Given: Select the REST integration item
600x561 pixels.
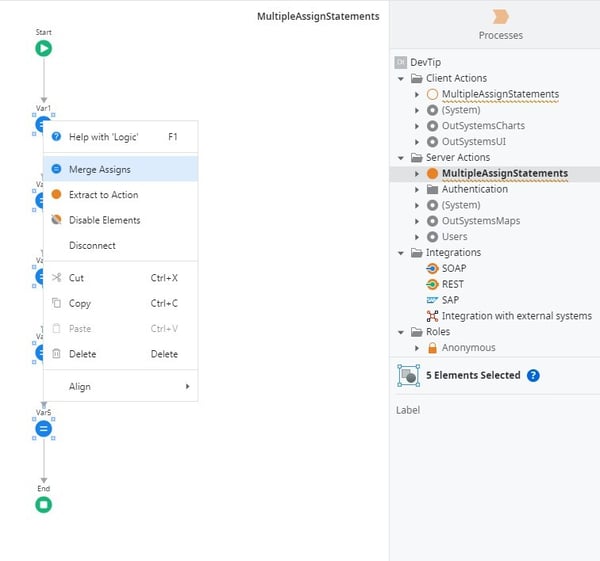Looking at the screenshot, I should (x=453, y=284).
